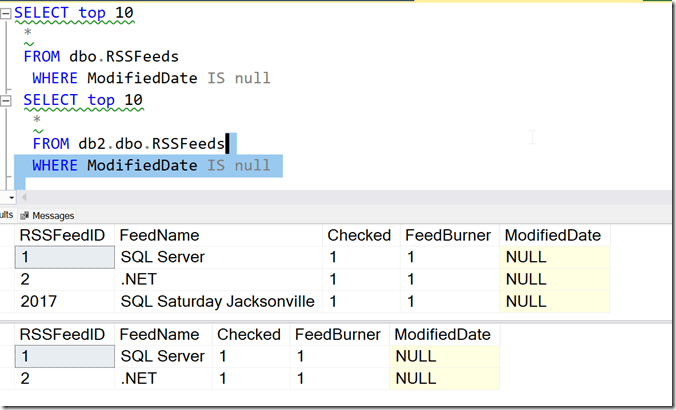
Task: Select NULL ModifiedDate for SQL Server, upper grid
Action: click(555, 257)
